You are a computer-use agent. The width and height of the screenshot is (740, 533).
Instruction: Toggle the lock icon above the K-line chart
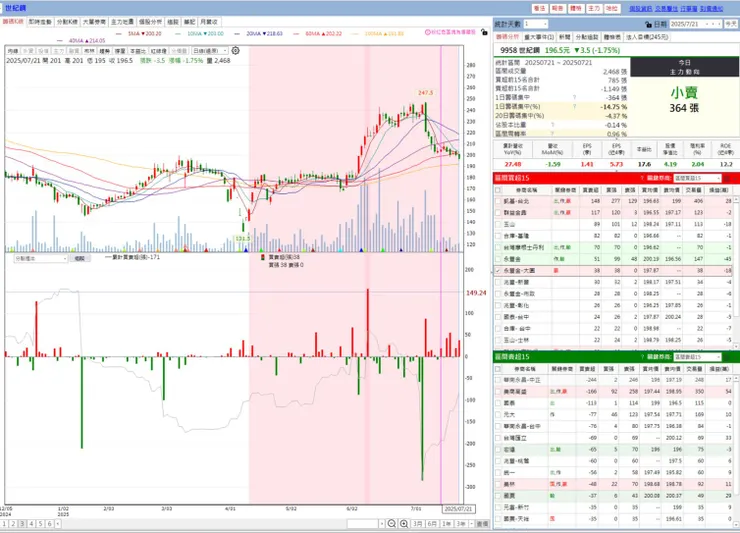[484, 32]
